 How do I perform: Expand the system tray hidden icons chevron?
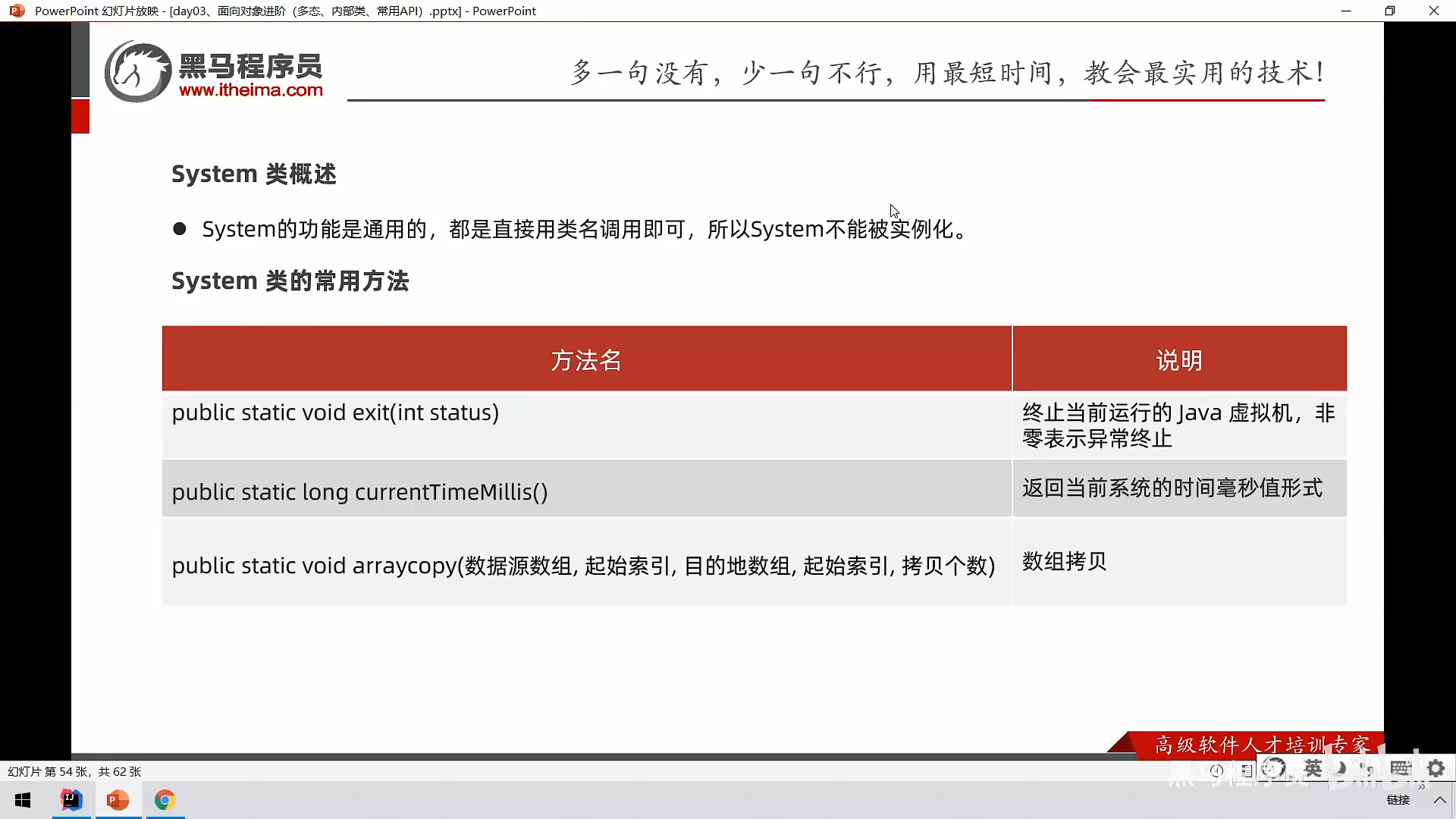point(1439,800)
